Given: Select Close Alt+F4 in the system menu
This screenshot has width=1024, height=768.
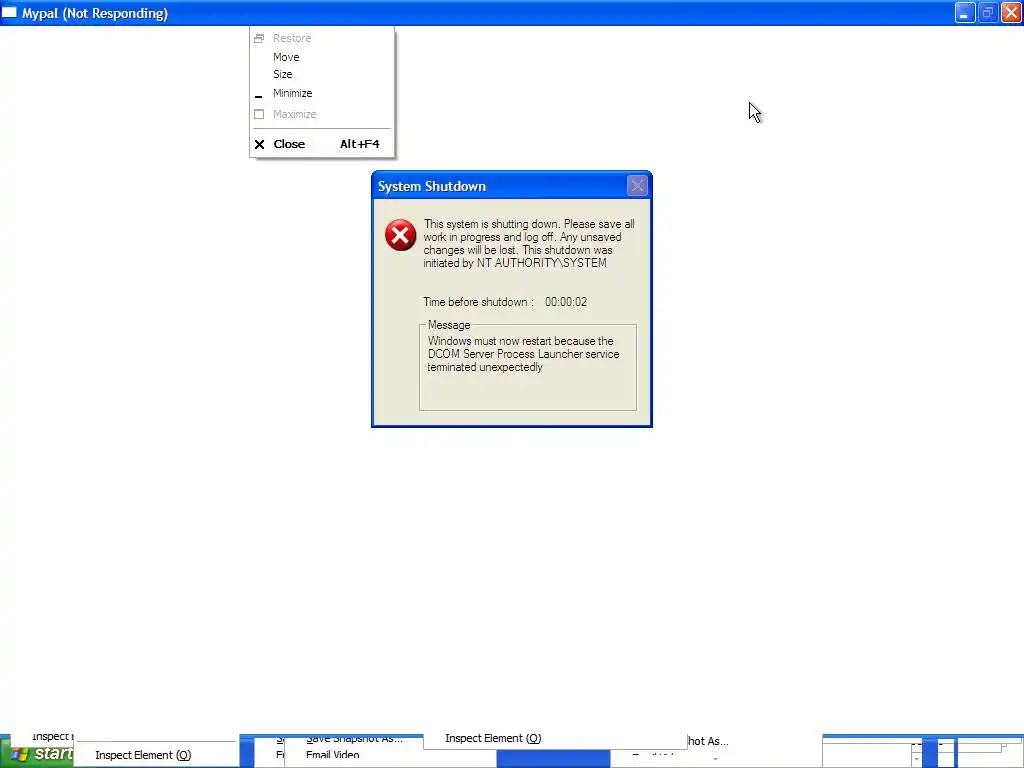Looking at the screenshot, I should (322, 144).
